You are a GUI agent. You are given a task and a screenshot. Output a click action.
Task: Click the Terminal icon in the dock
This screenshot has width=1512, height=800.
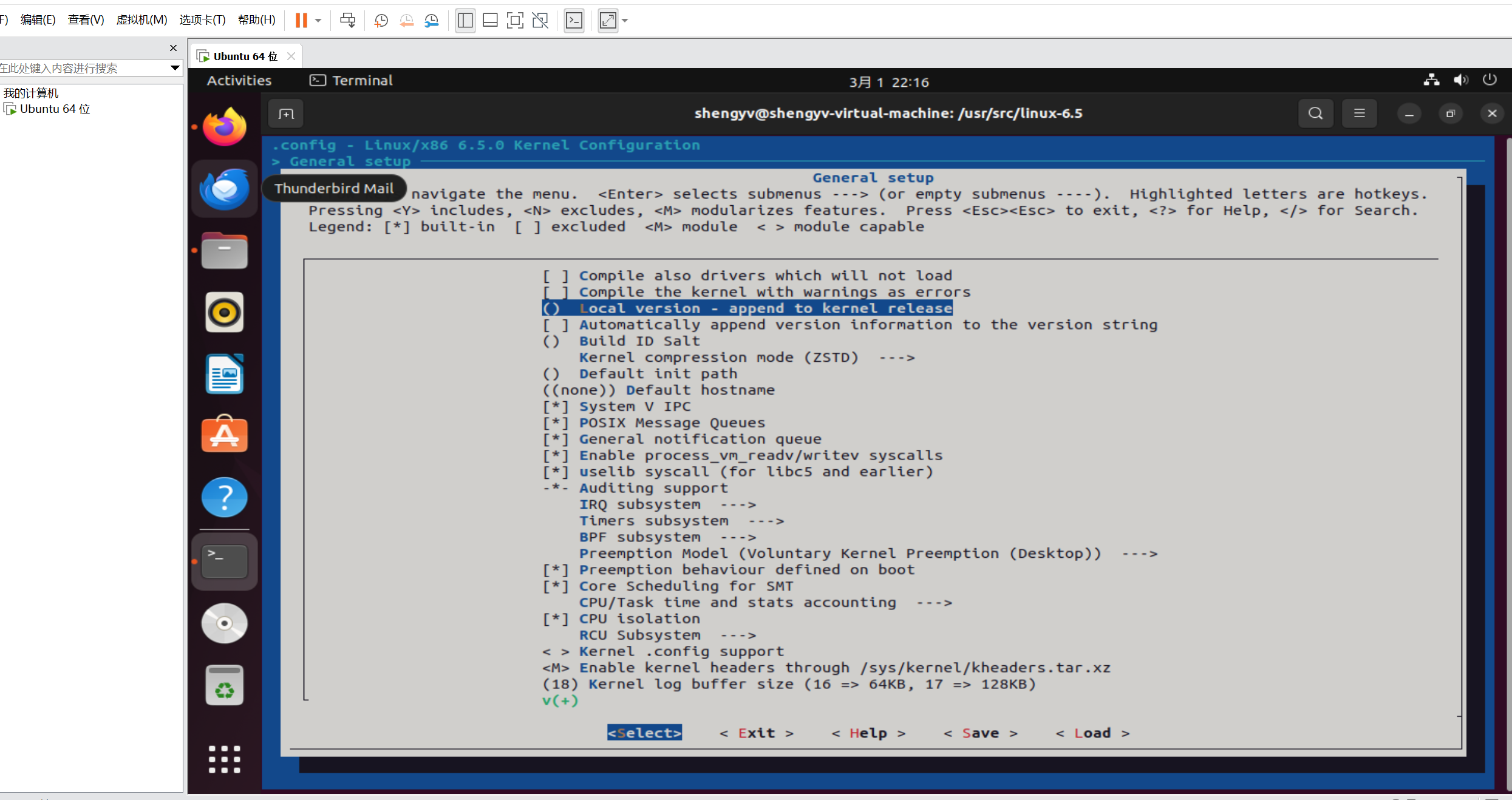225,561
